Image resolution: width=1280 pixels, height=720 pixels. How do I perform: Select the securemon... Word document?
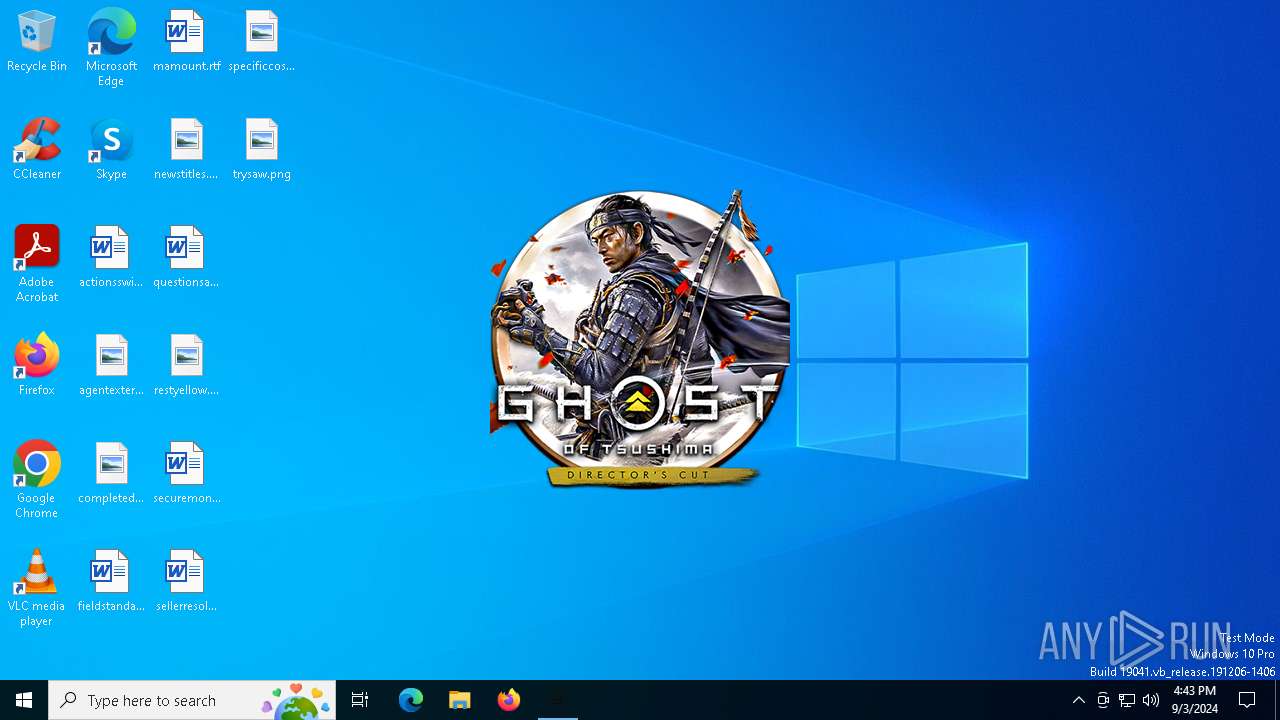pyautogui.click(x=187, y=474)
